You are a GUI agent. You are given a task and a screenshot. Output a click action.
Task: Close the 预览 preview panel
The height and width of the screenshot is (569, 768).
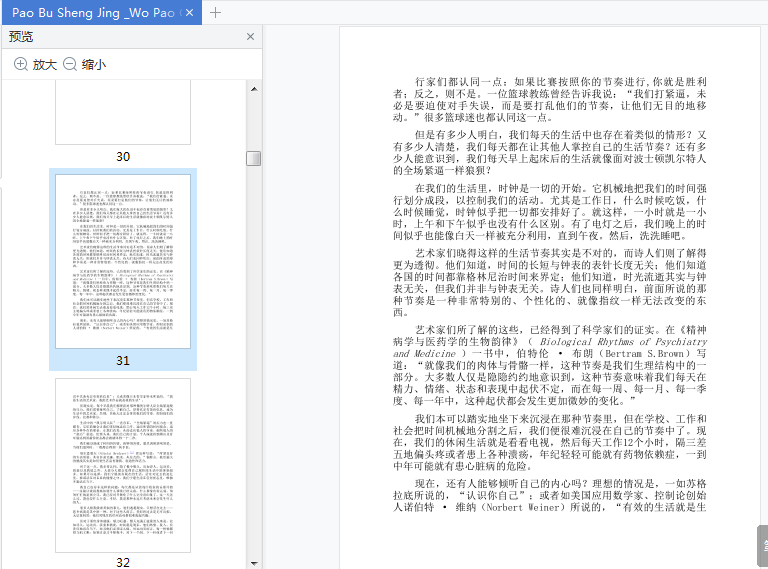250,37
